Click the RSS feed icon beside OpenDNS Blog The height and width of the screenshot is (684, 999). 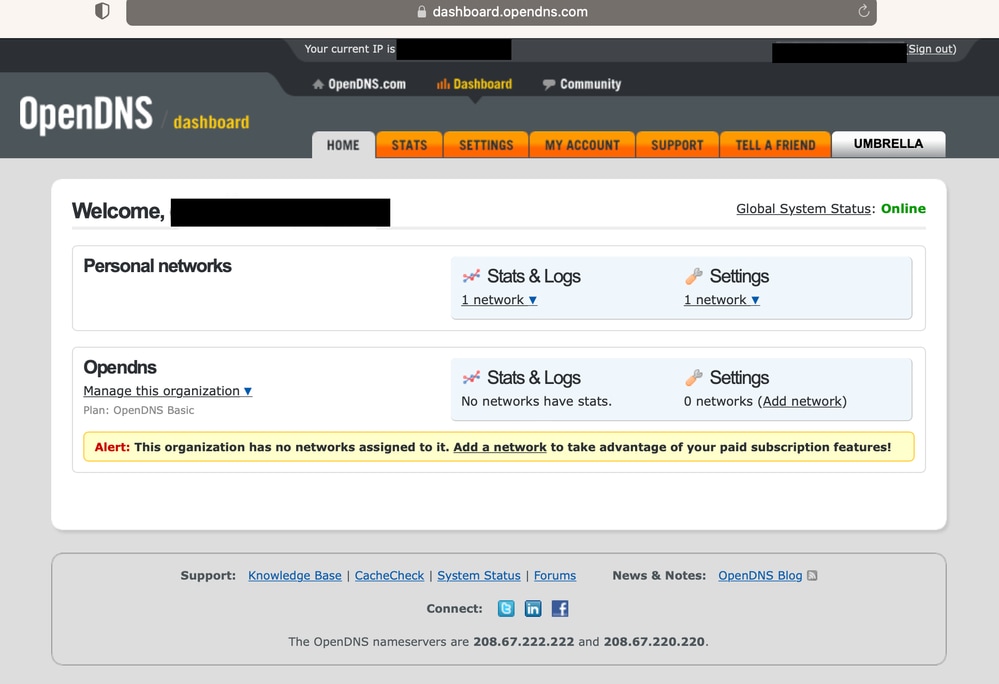click(812, 576)
